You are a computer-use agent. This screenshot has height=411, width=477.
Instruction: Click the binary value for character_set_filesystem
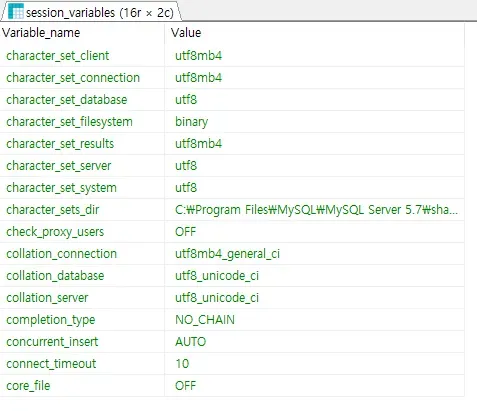pyautogui.click(x=191, y=122)
